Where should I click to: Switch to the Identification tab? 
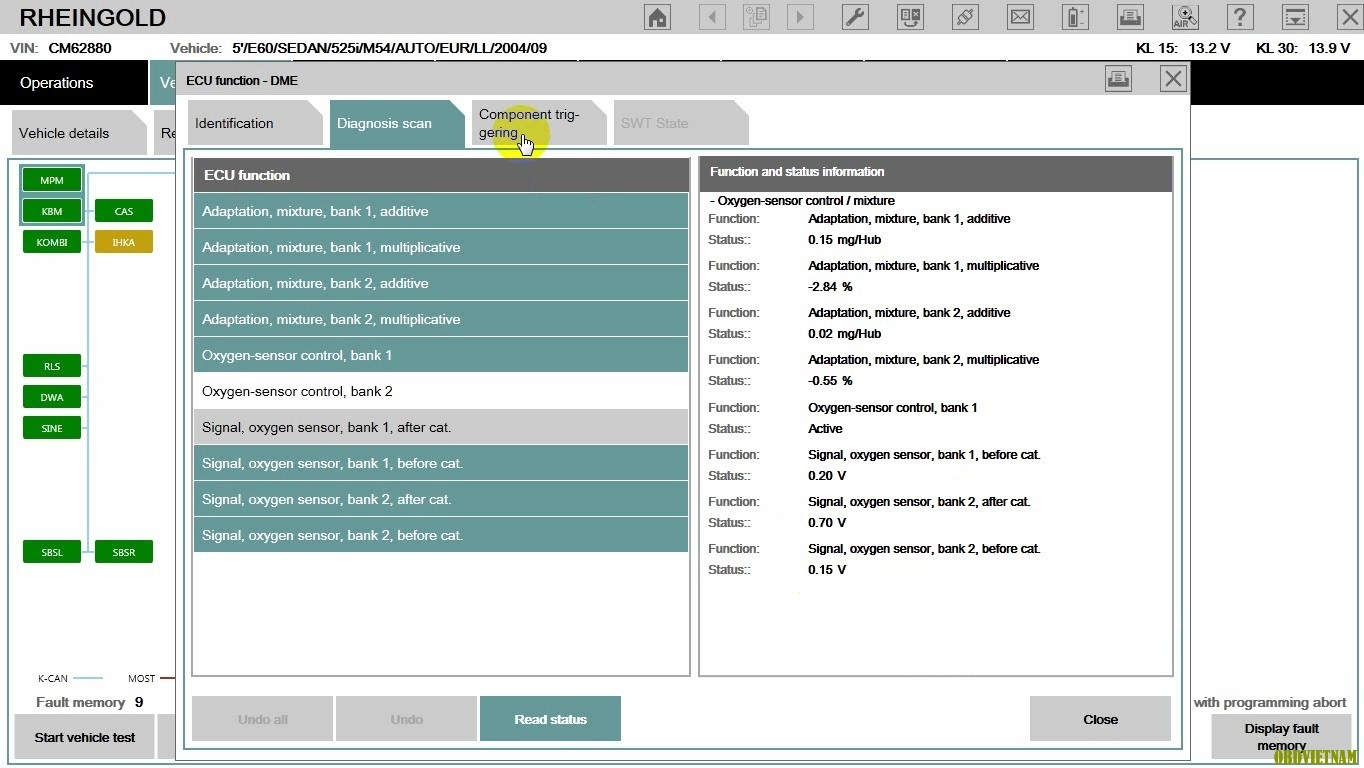pyautogui.click(x=254, y=123)
